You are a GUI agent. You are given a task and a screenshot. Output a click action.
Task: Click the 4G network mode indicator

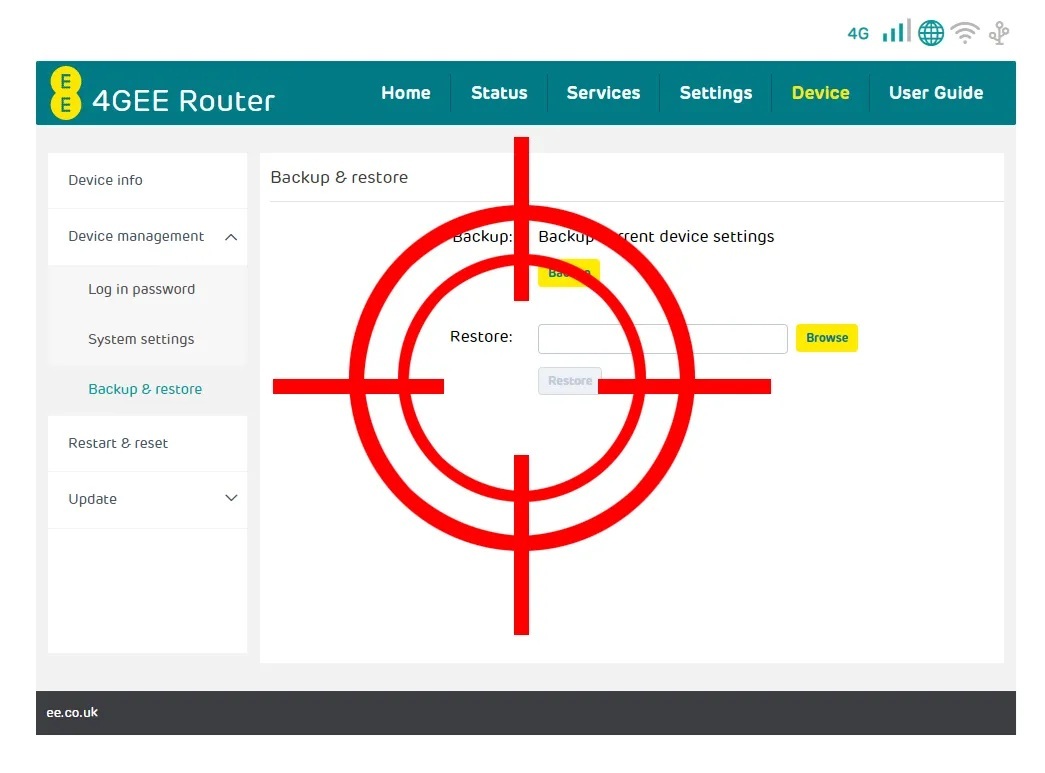858,33
